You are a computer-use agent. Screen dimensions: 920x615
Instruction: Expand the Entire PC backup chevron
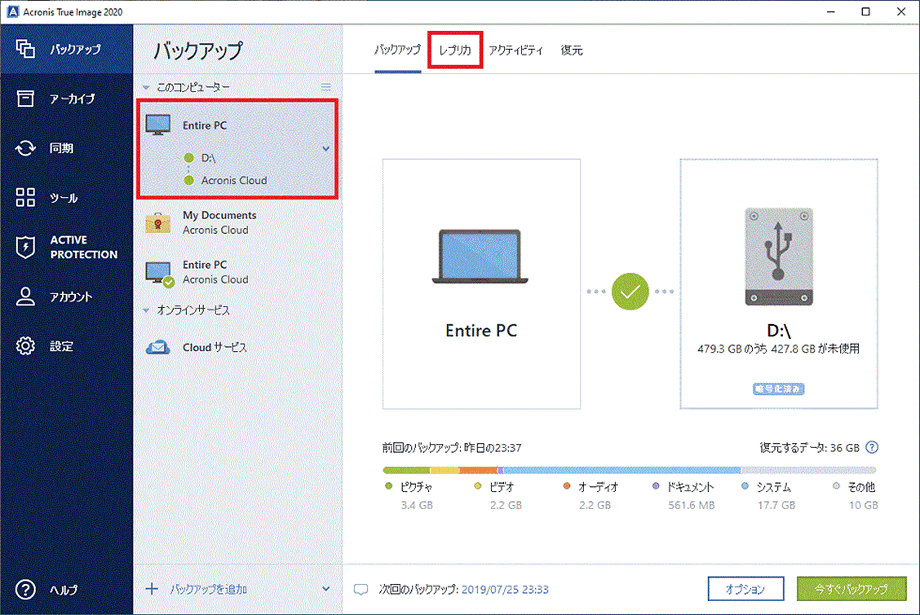pos(326,149)
